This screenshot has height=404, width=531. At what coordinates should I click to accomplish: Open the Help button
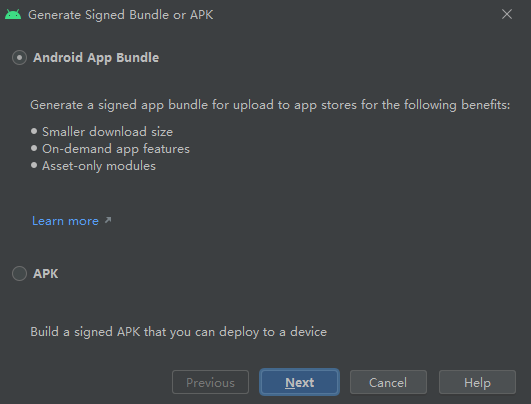477,382
